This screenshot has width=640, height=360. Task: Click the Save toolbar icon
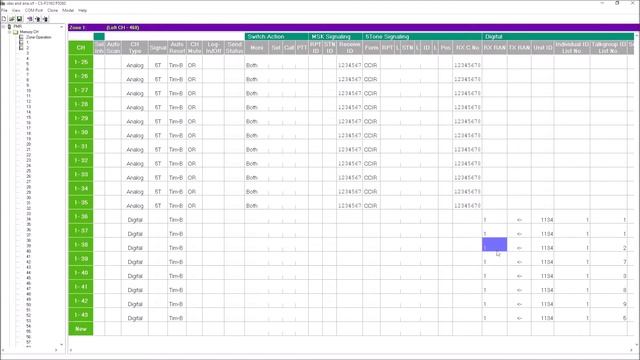[x=19, y=19]
